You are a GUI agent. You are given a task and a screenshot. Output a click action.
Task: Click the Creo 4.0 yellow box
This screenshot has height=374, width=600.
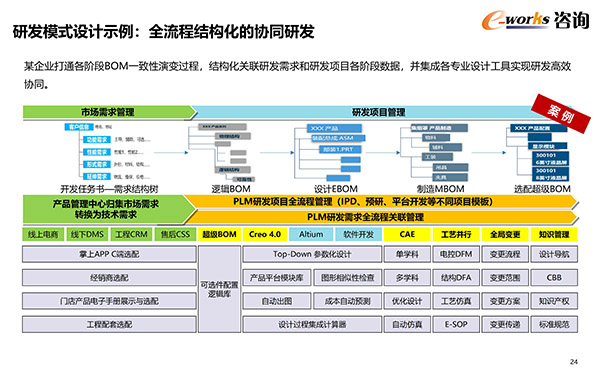click(x=264, y=234)
